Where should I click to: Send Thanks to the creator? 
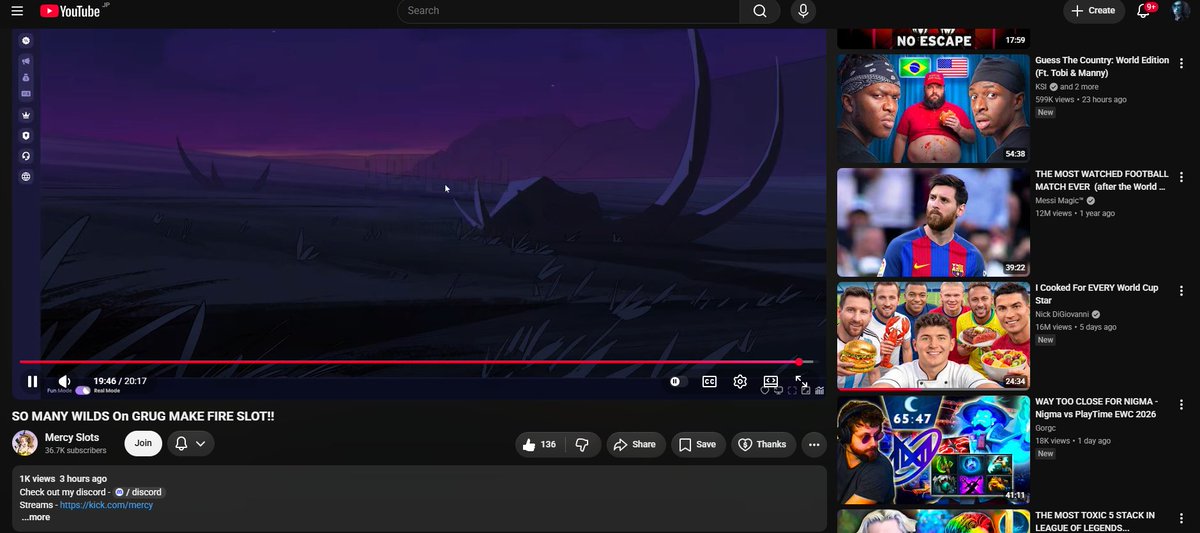(762, 444)
